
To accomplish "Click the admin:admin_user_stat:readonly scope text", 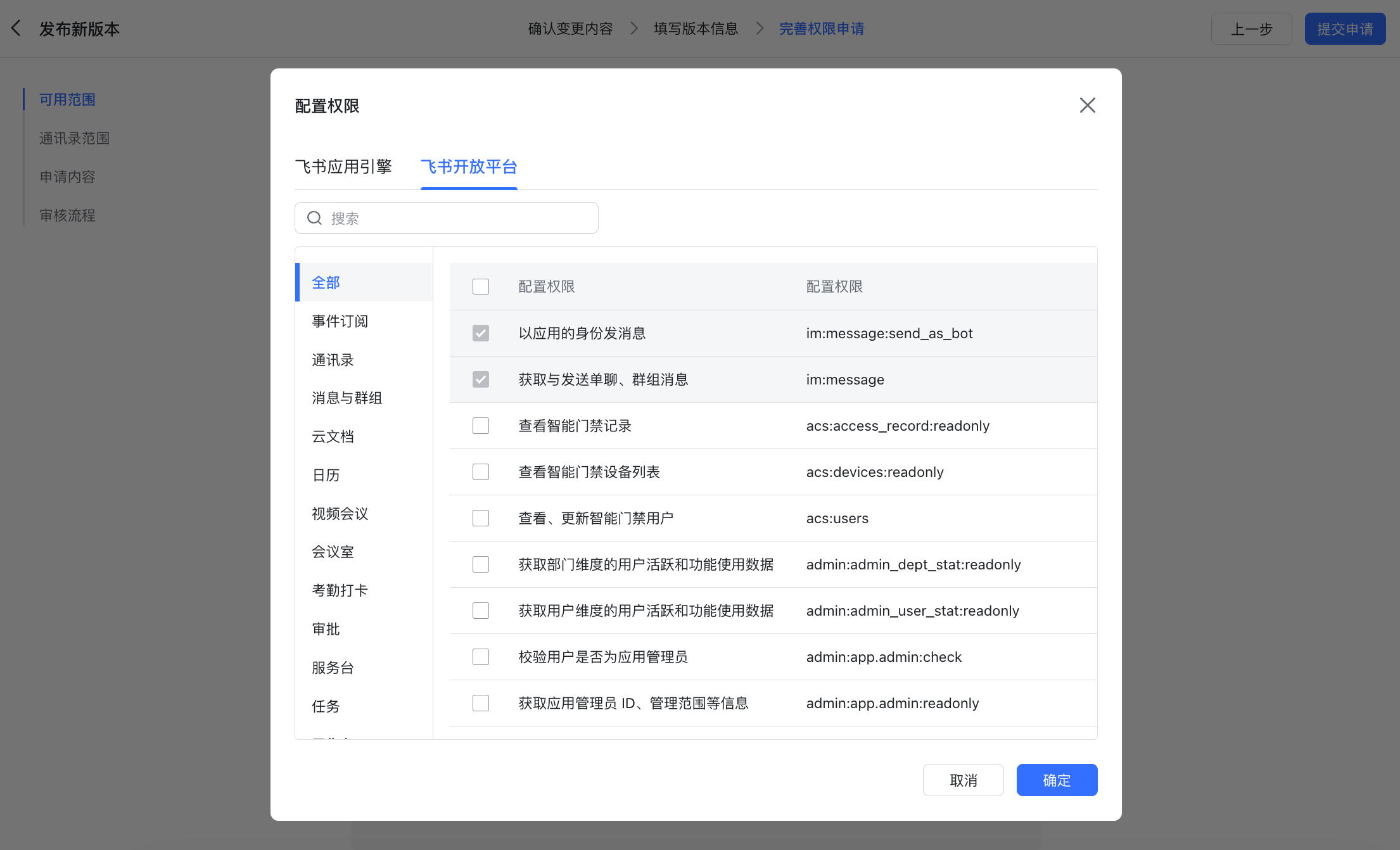I will [912, 611].
